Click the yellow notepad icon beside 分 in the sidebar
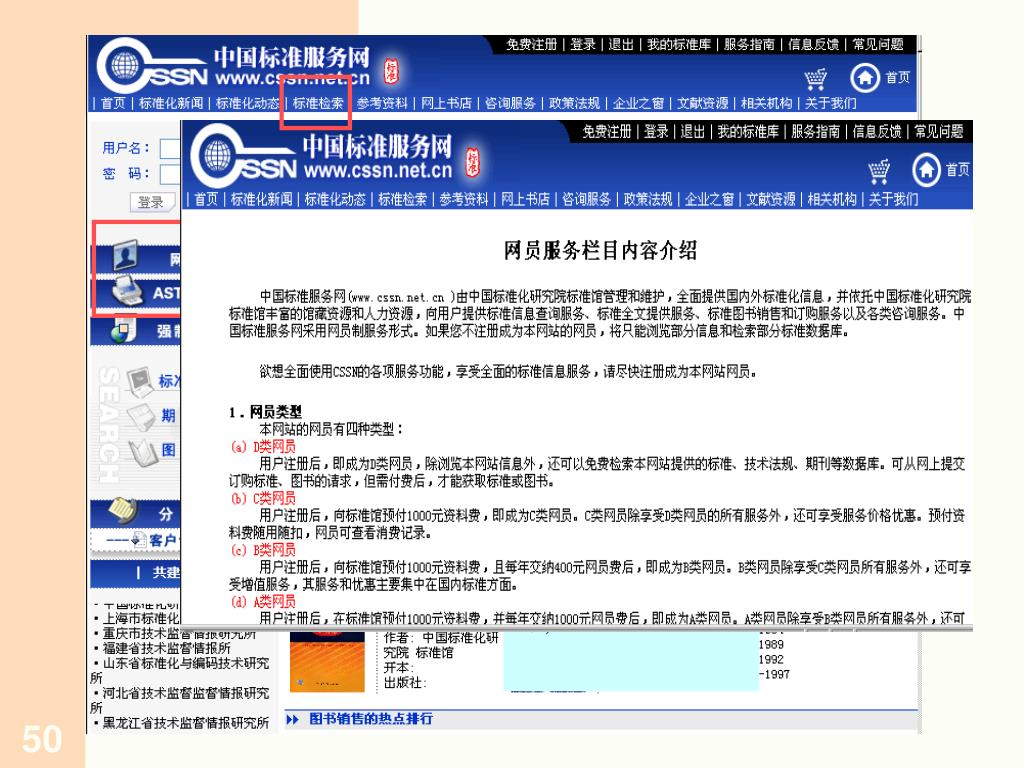Viewport: 1024px width, 768px height. coord(123,509)
